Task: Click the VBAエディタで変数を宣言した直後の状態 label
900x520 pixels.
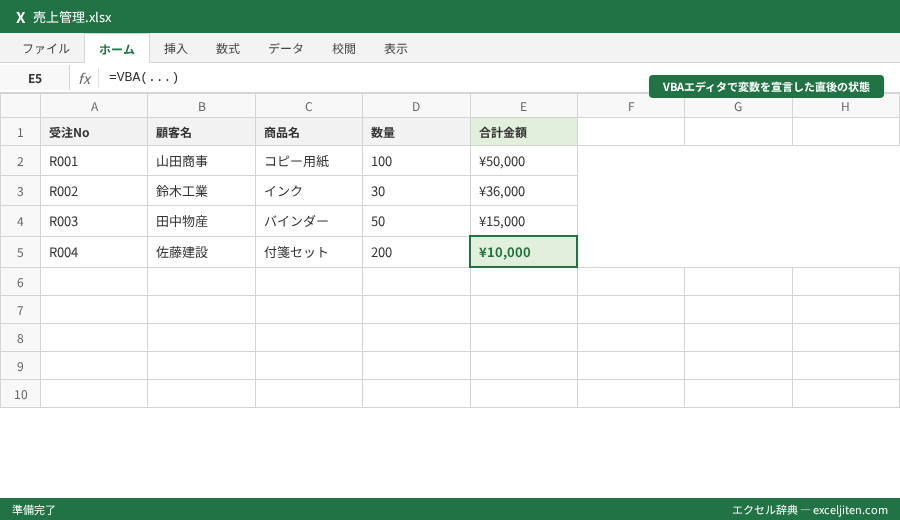Action: click(766, 87)
